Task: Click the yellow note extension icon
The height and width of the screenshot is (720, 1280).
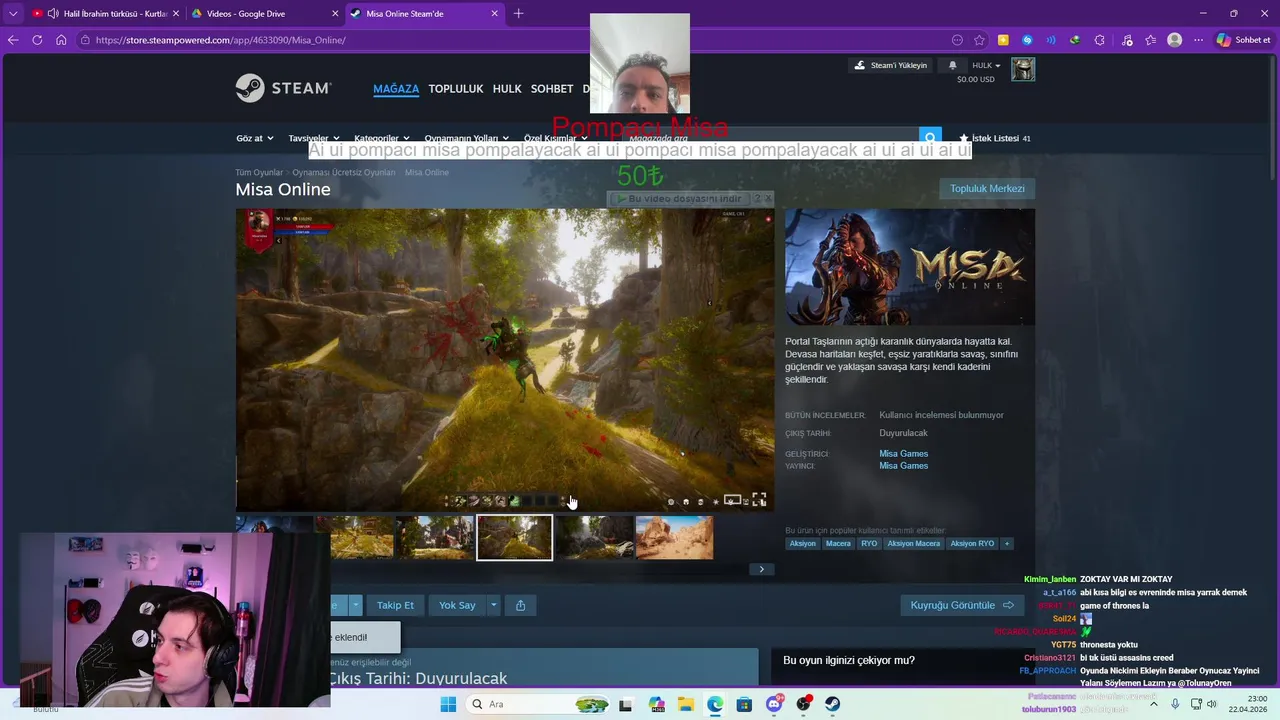Action: (x=1003, y=40)
